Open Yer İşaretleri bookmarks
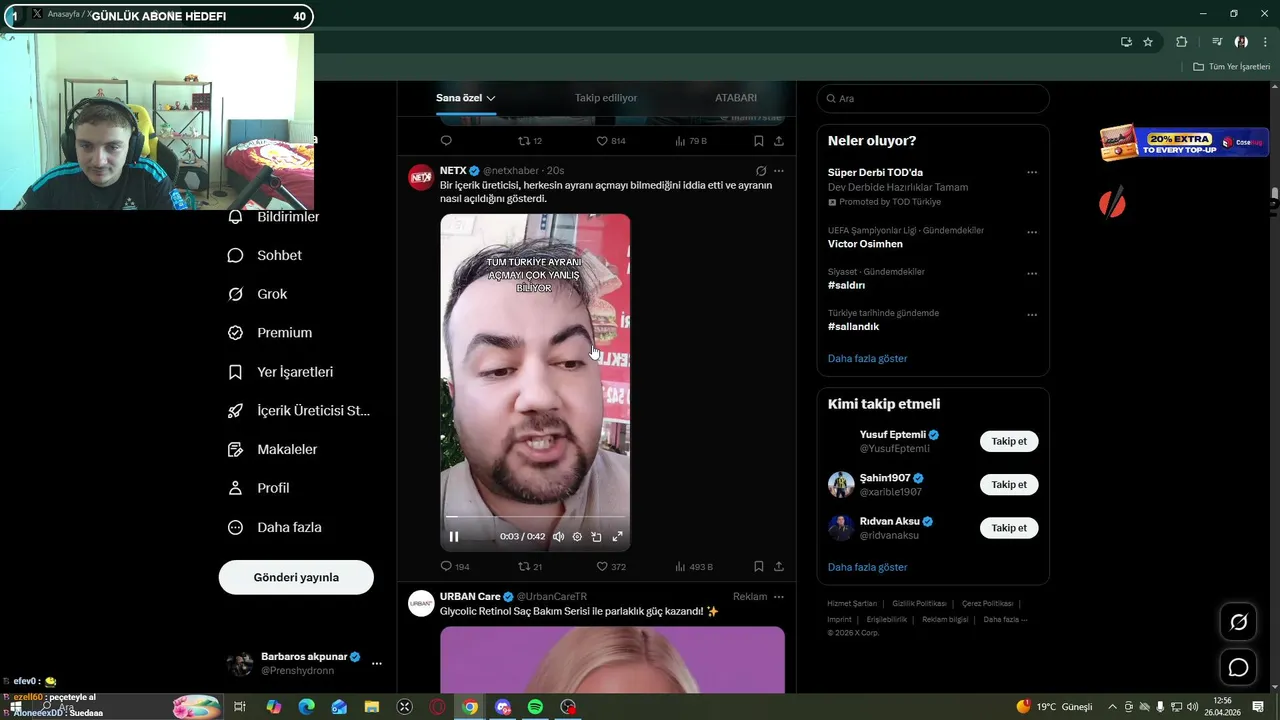This screenshot has height=720, width=1280. pyautogui.click(x=281, y=372)
